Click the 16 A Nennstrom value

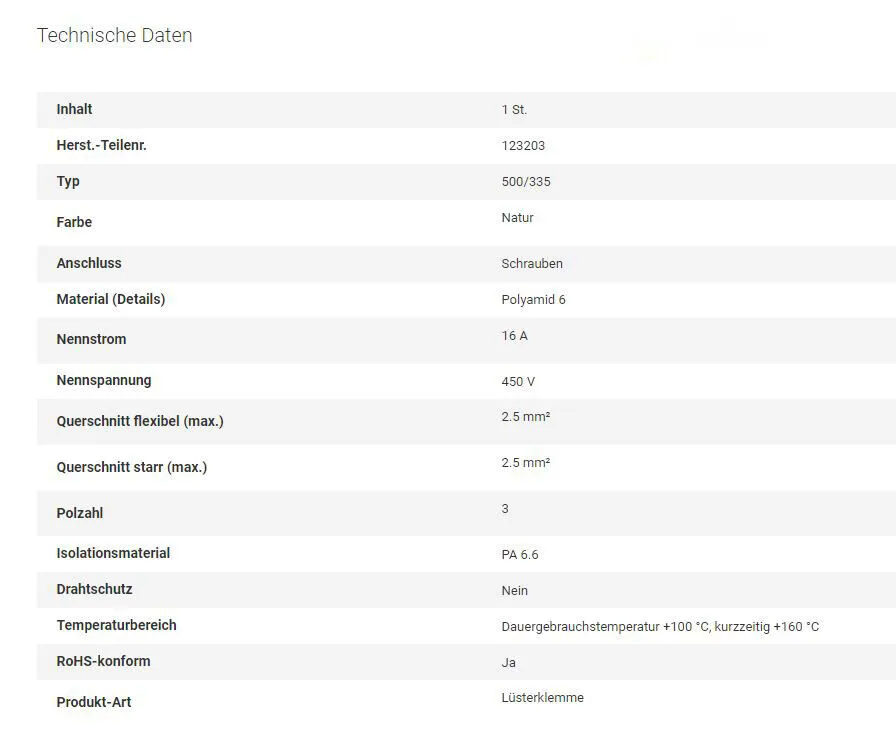pyautogui.click(x=514, y=336)
